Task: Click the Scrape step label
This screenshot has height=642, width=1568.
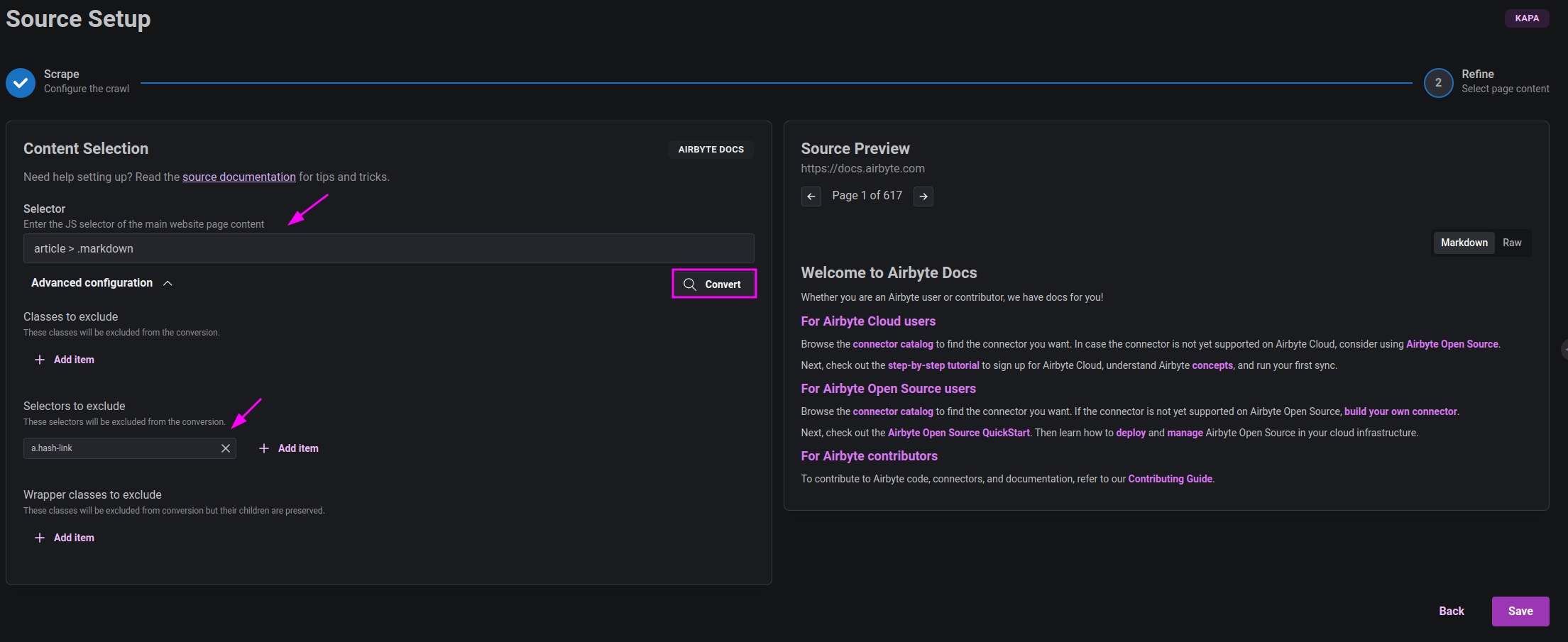Action: 61,74
